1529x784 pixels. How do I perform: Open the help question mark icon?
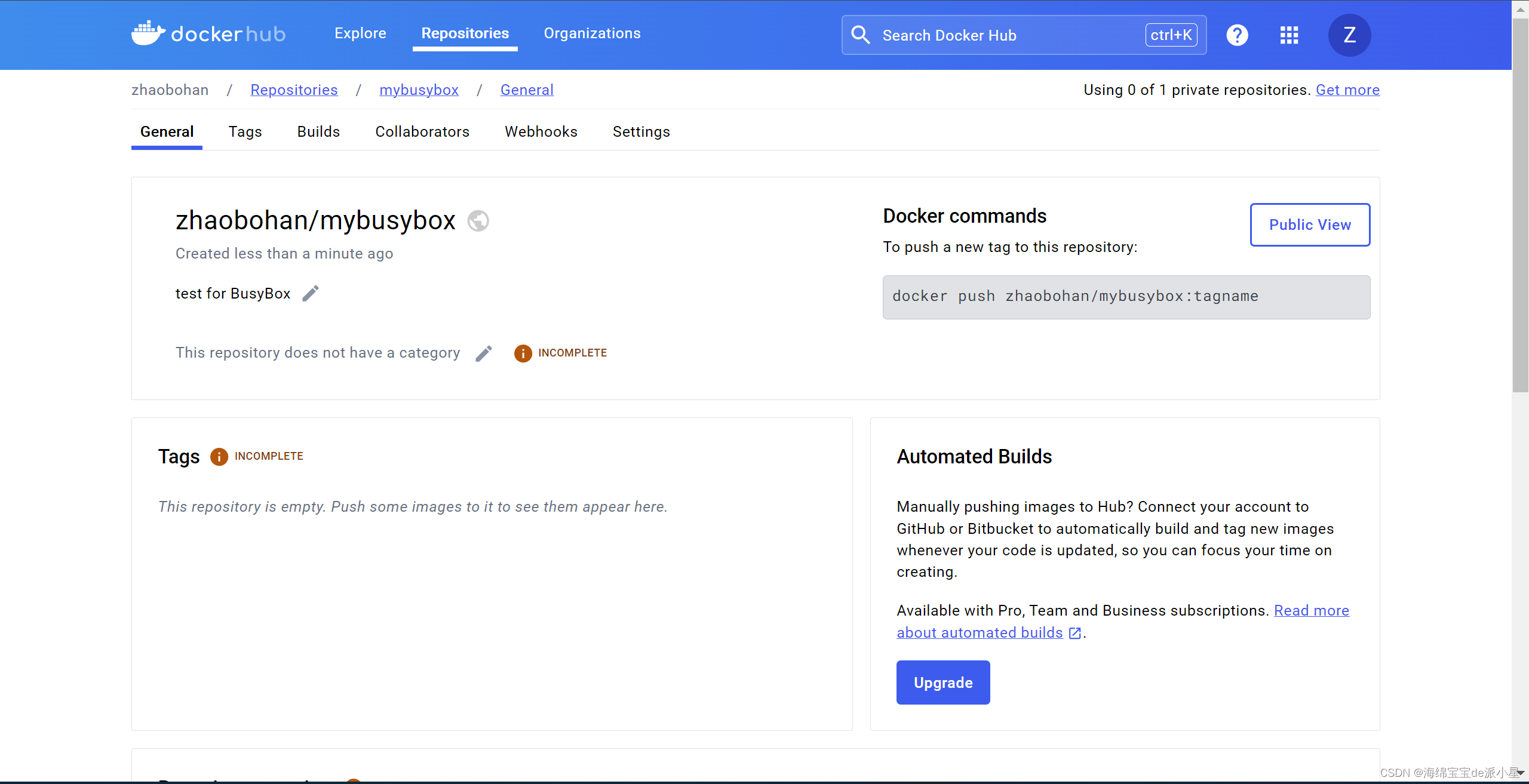[x=1237, y=35]
